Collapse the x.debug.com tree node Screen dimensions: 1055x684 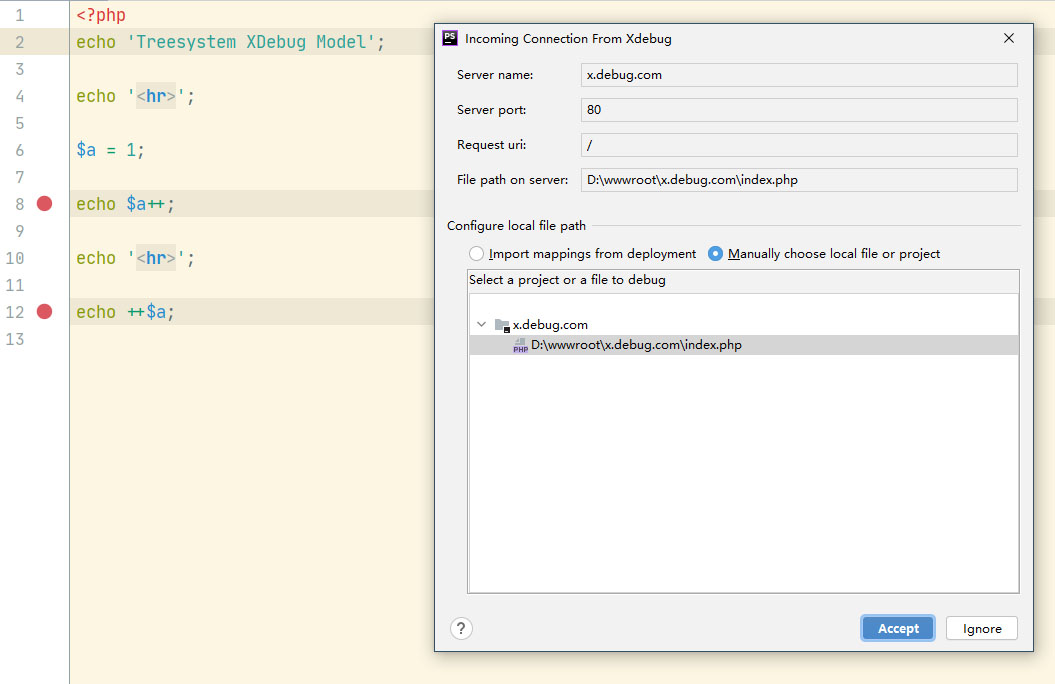pyautogui.click(x=482, y=325)
